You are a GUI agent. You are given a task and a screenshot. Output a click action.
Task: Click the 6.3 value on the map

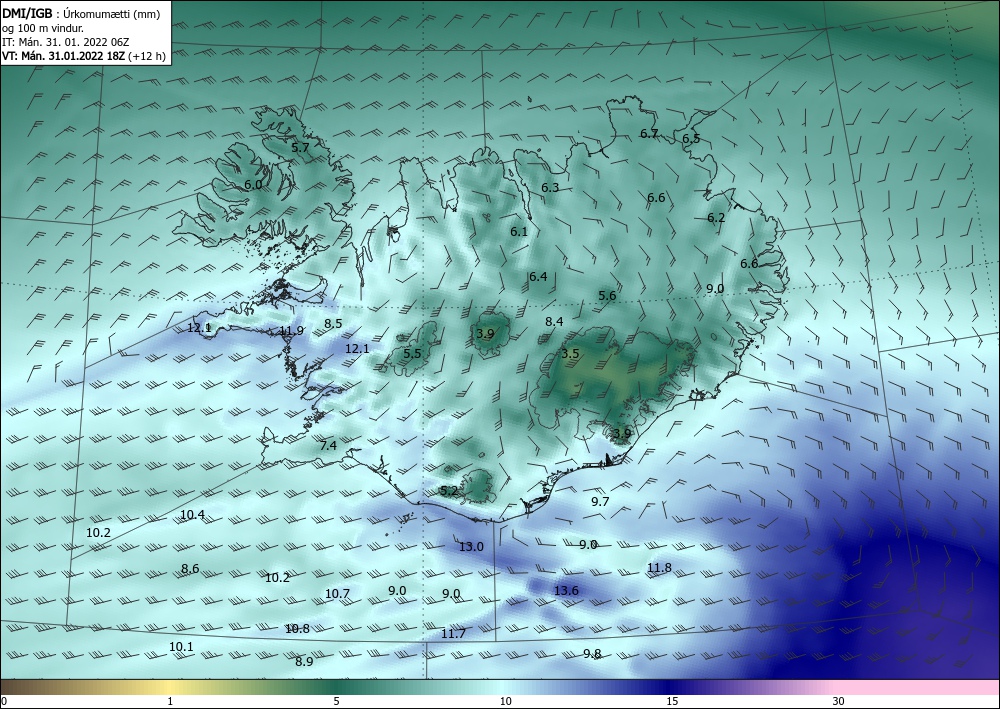point(550,187)
